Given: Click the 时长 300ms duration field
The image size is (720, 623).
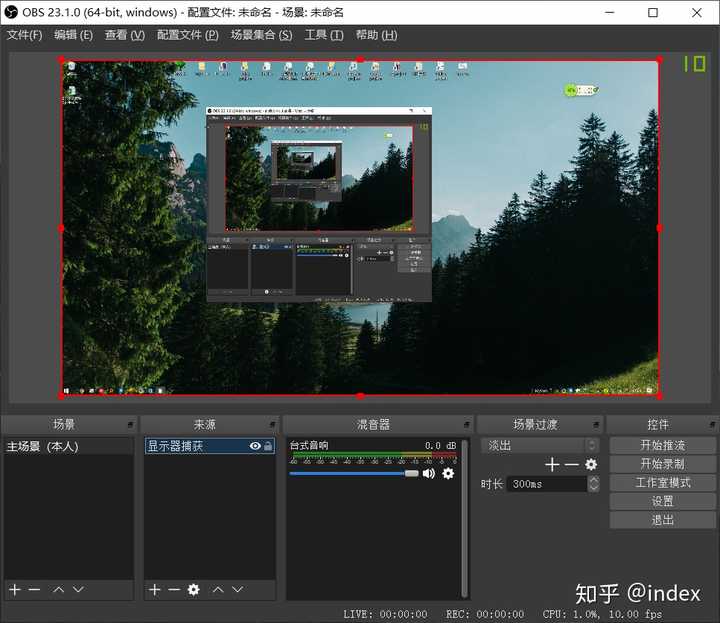Looking at the screenshot, I should point(547,483).
